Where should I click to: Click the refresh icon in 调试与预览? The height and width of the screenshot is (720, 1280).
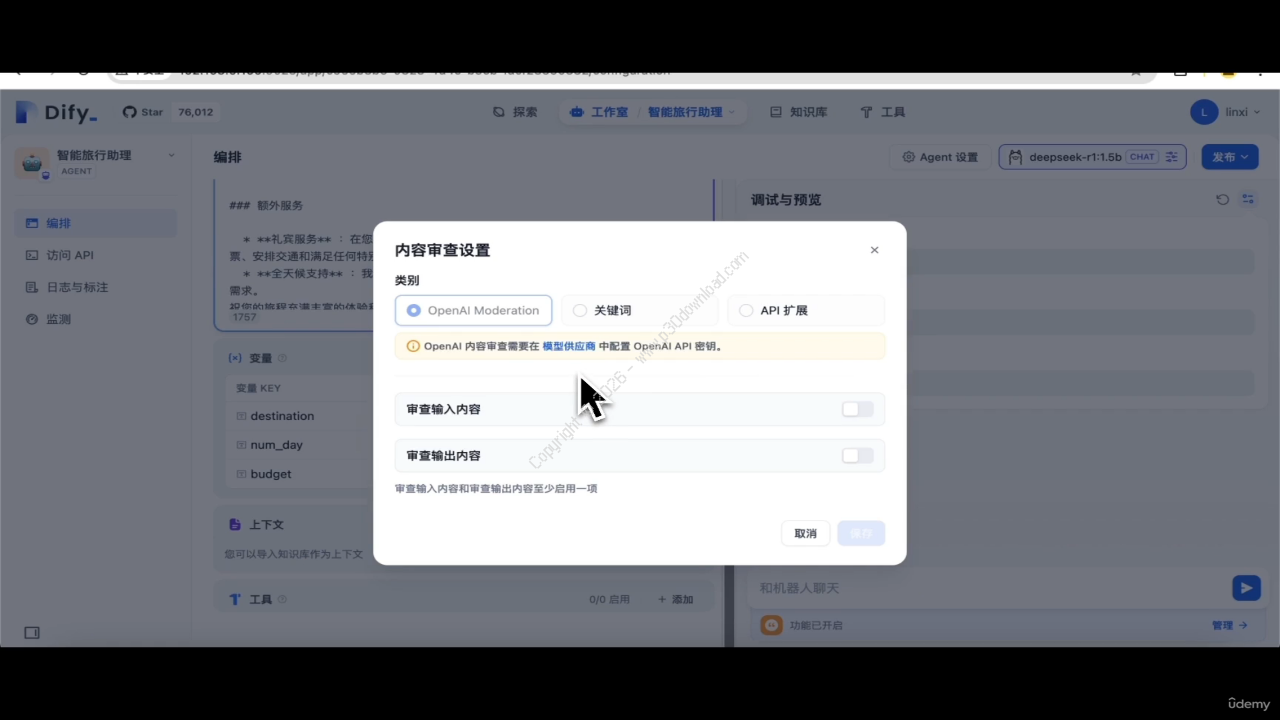coord(1222,200)
